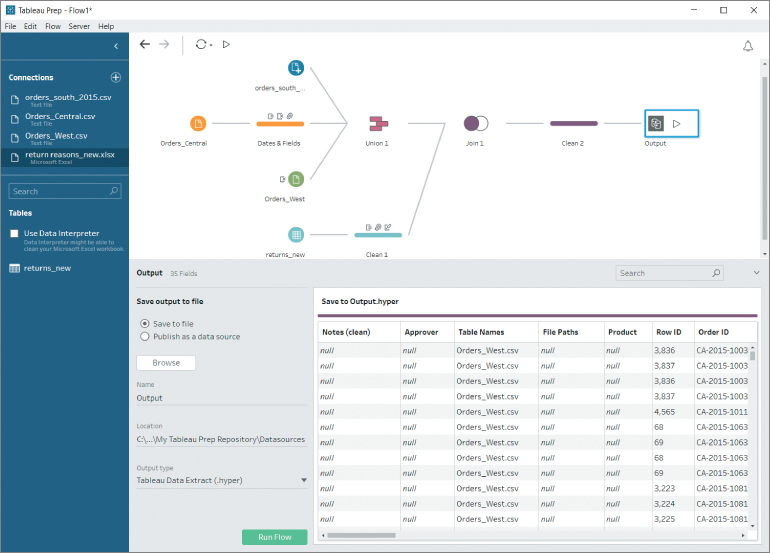Click the Browse button
This screenshot has width=770, height=553.
166,363
